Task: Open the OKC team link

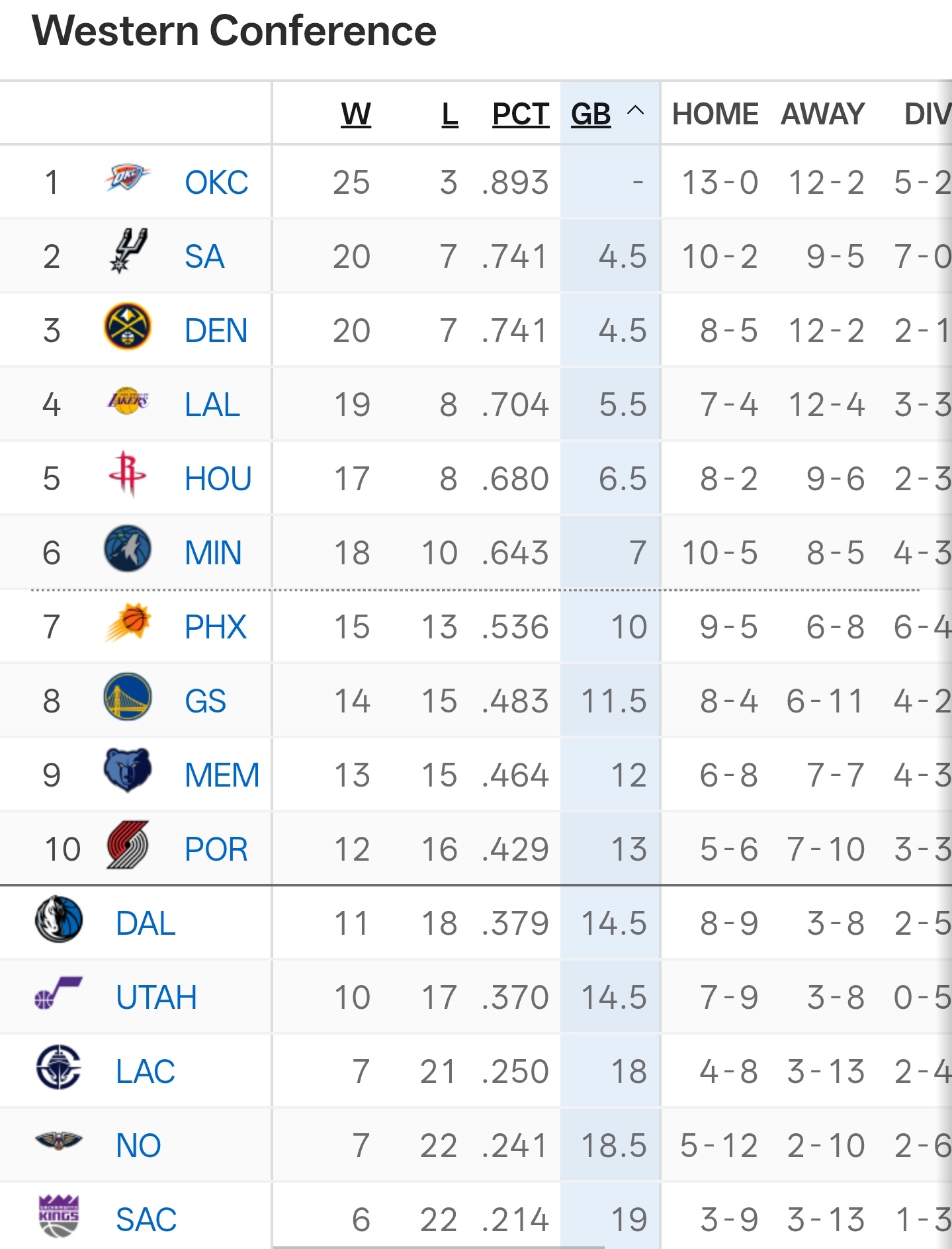Action: [216, 183]
